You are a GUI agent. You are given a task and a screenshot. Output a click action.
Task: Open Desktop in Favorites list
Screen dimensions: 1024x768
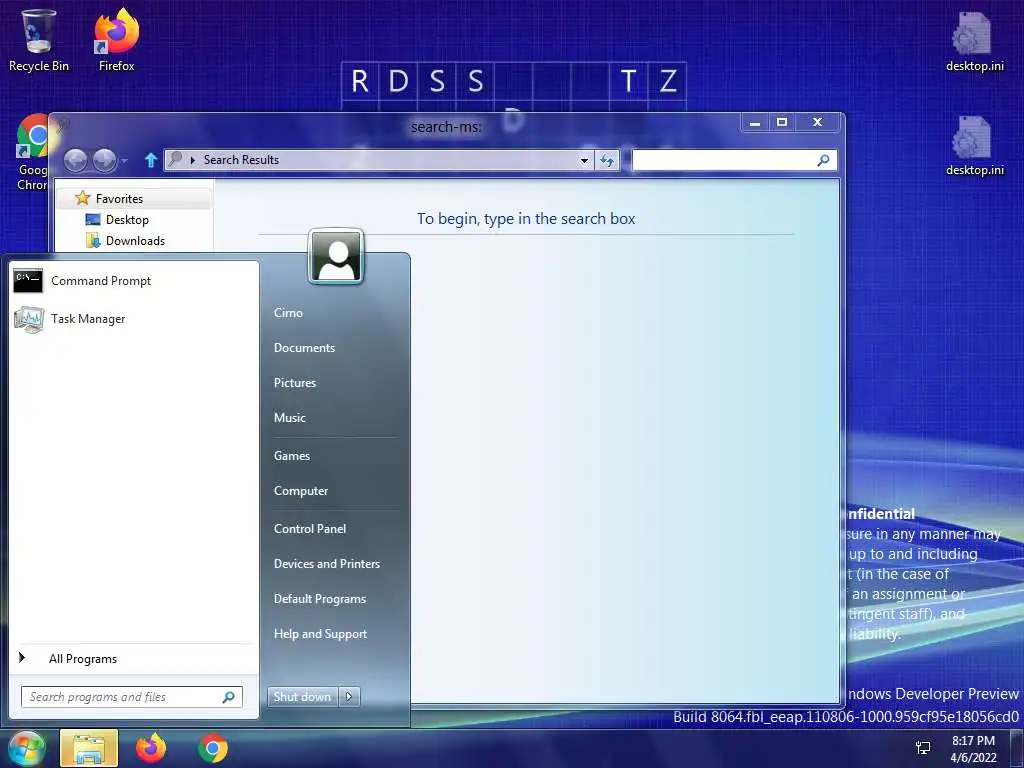click(x=127, y=220)
